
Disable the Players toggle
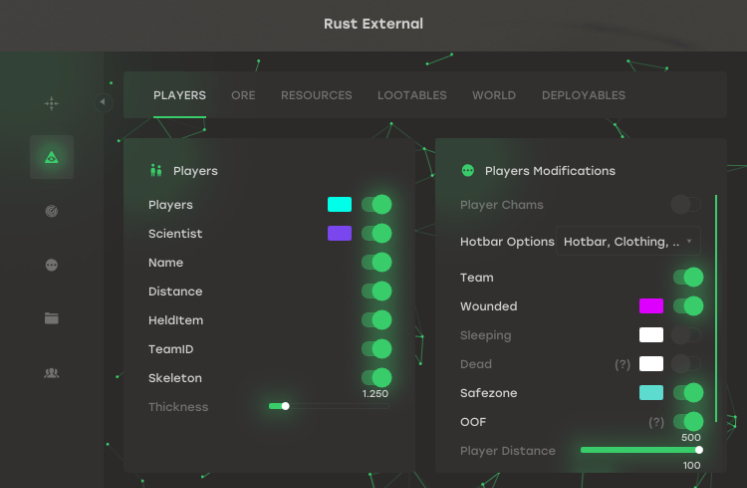click(376, 205)
